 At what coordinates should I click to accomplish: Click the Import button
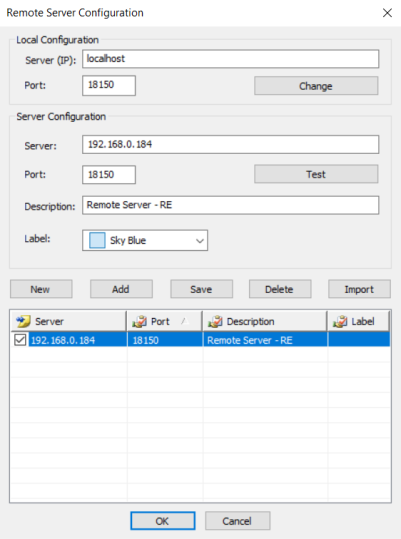(359, 289)
